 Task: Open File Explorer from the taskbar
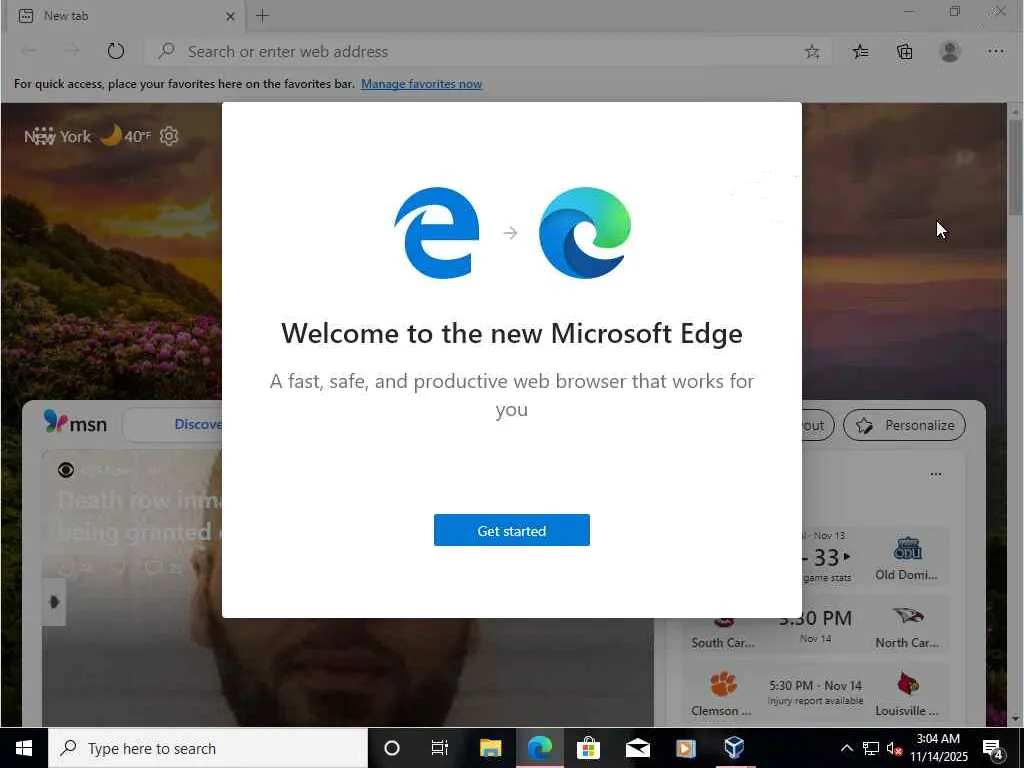coord(490,748)
